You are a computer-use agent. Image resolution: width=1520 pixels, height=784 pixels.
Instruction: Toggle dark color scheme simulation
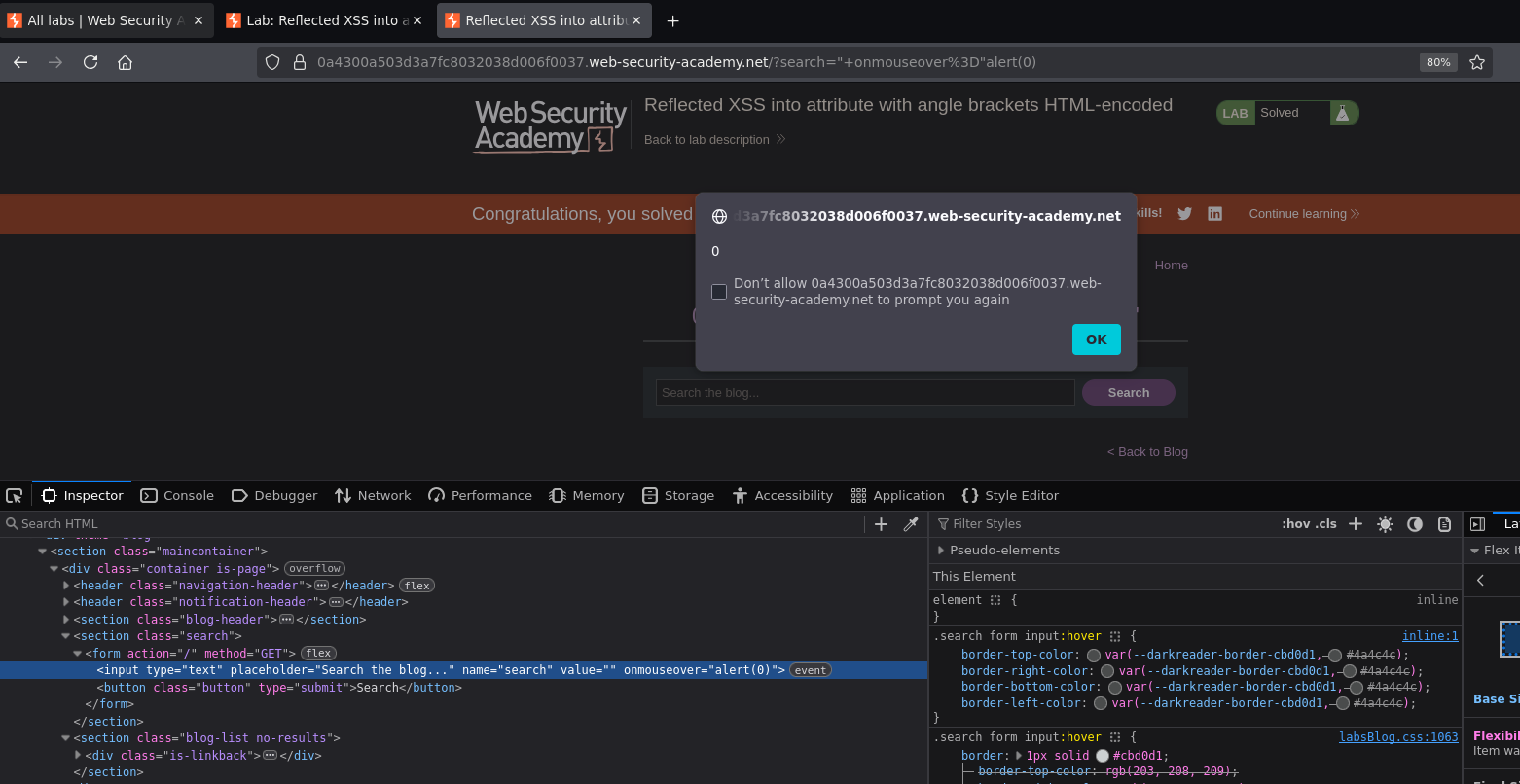[x=1415, y=524]
